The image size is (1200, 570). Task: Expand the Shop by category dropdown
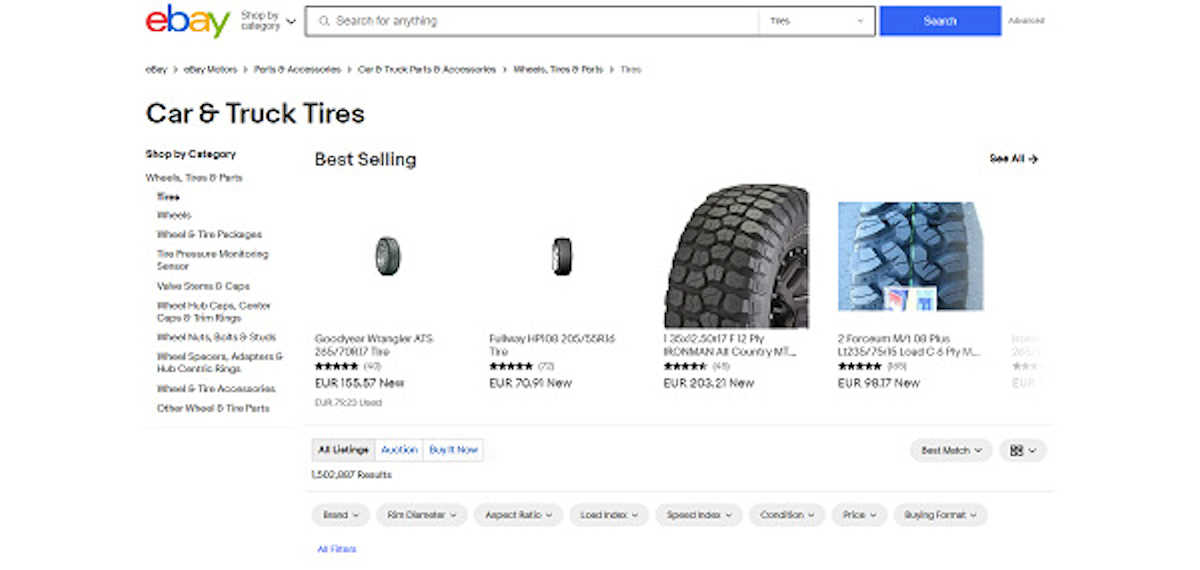tap(268, 21)
